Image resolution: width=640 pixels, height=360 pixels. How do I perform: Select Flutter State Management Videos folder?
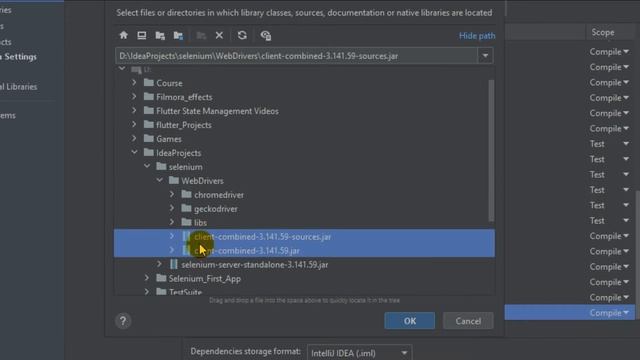point(217,111)
